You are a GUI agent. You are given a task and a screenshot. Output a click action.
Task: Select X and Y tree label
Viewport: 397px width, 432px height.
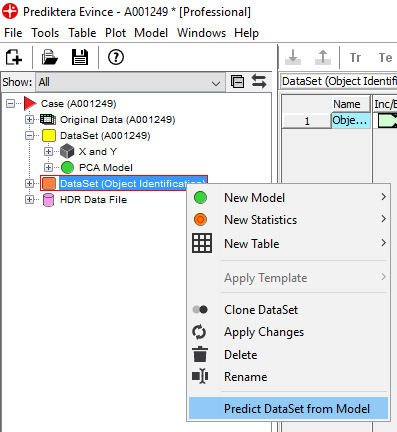tap(98, 152)
